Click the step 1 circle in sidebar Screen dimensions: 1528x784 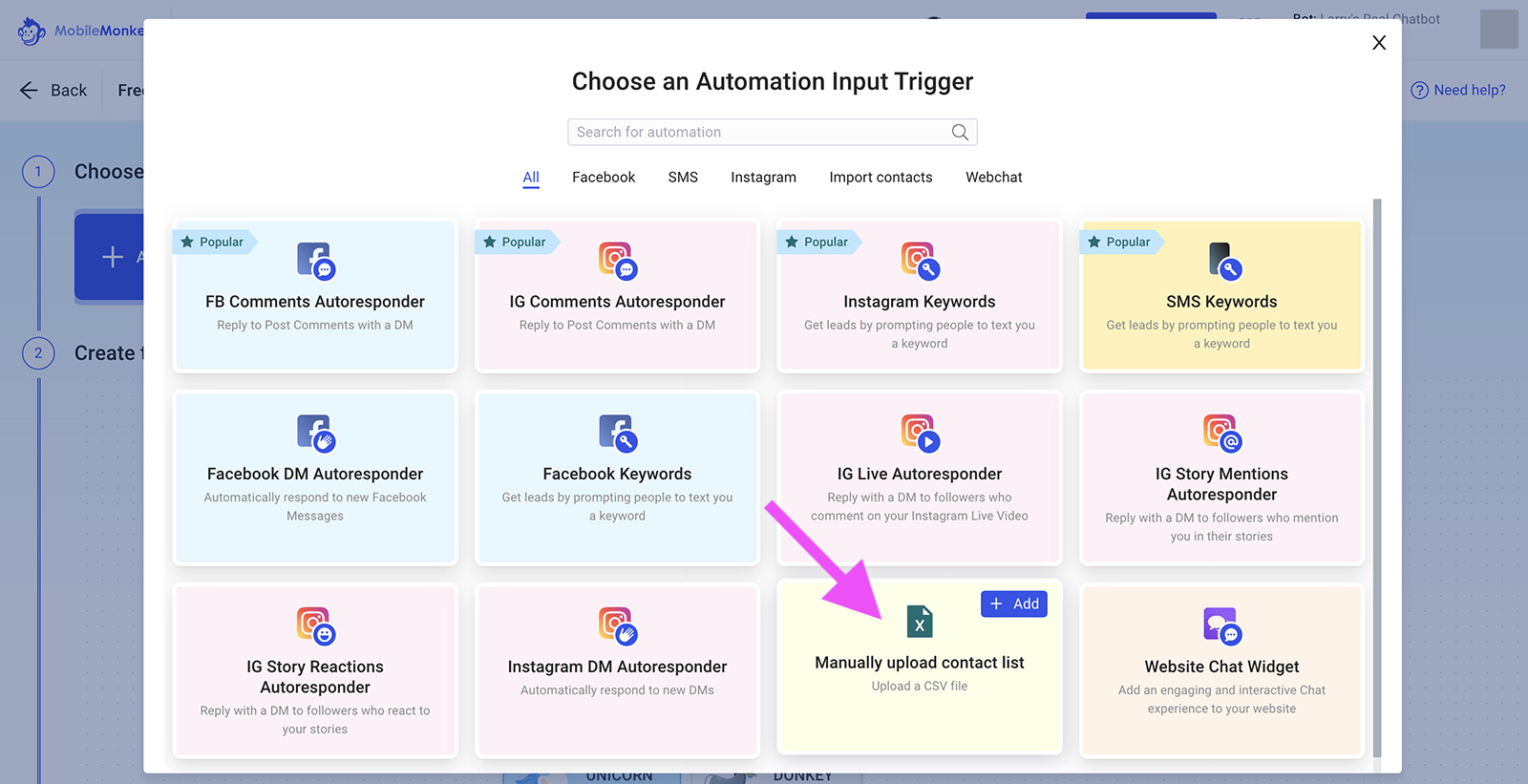[x=38, y=172]
